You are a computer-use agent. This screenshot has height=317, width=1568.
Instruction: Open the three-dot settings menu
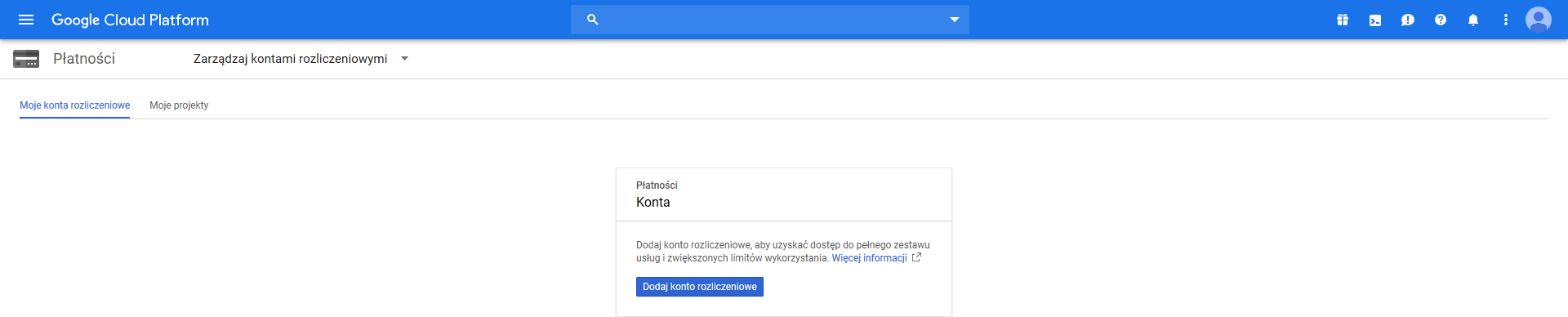pyautogui.click(x=1506, y=20)
